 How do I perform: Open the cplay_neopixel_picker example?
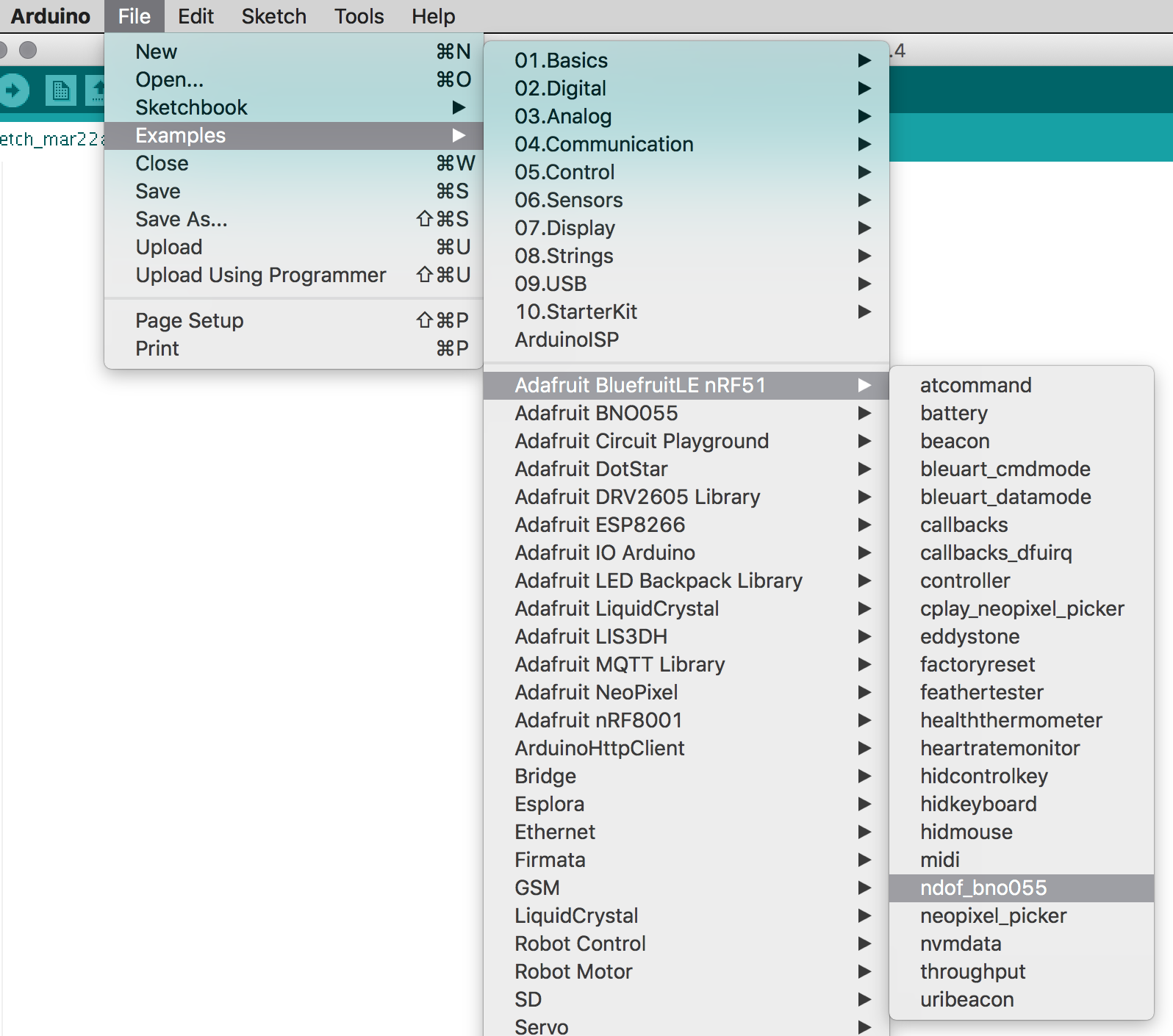[1022, 608]
